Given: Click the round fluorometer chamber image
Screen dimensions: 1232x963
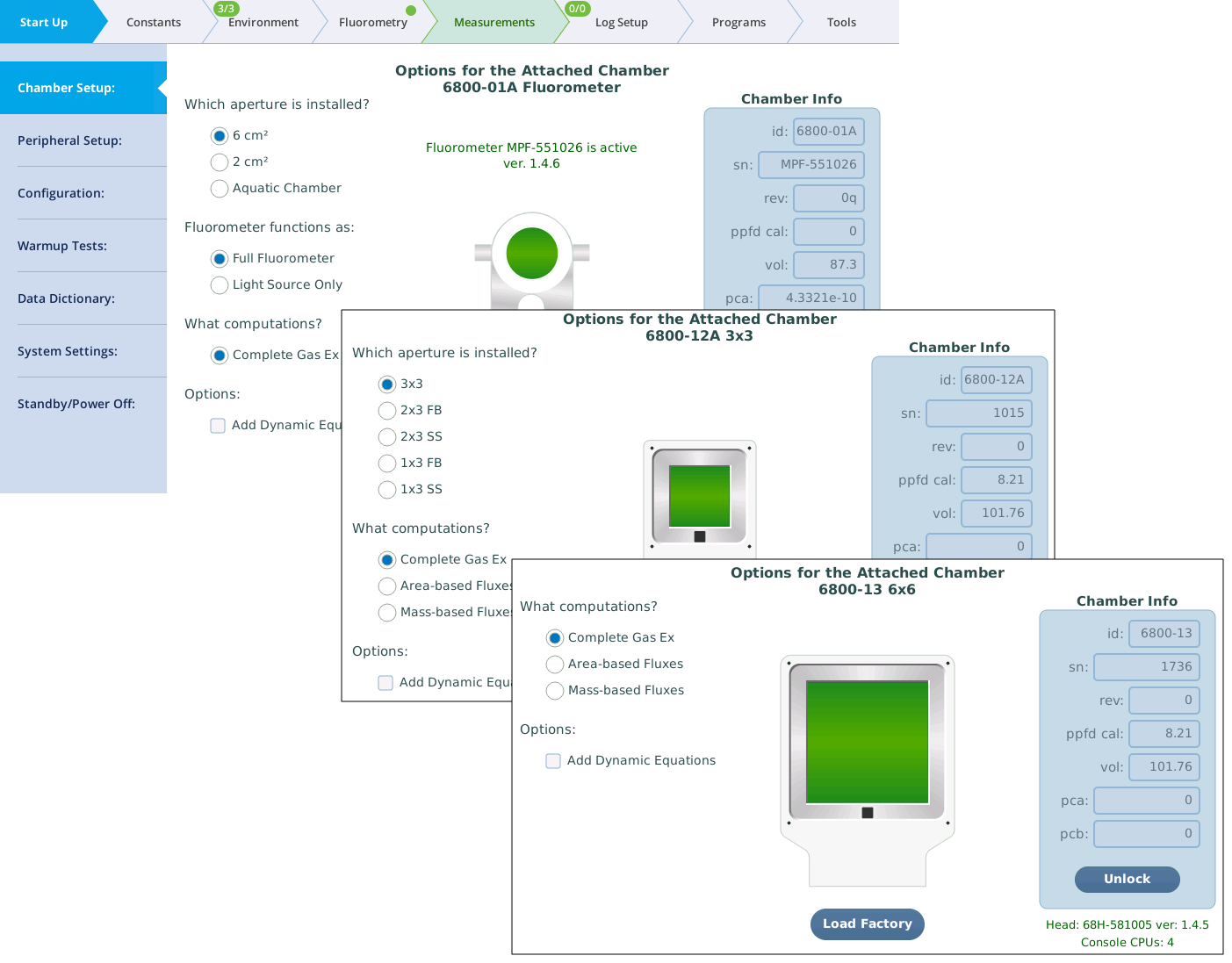Looking at the screenshot, I should pos(532,261).
